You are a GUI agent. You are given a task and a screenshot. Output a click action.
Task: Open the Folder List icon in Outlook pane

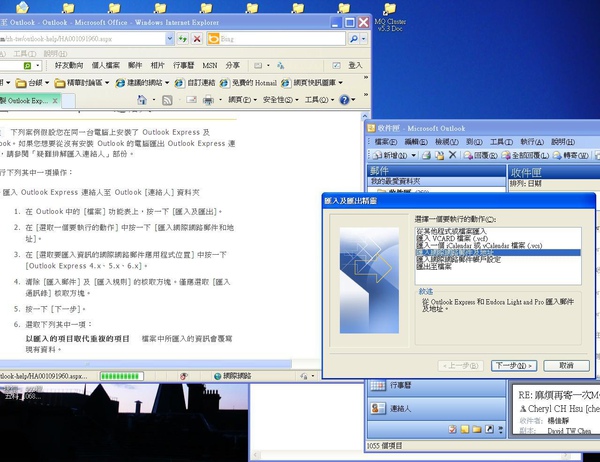477,429
